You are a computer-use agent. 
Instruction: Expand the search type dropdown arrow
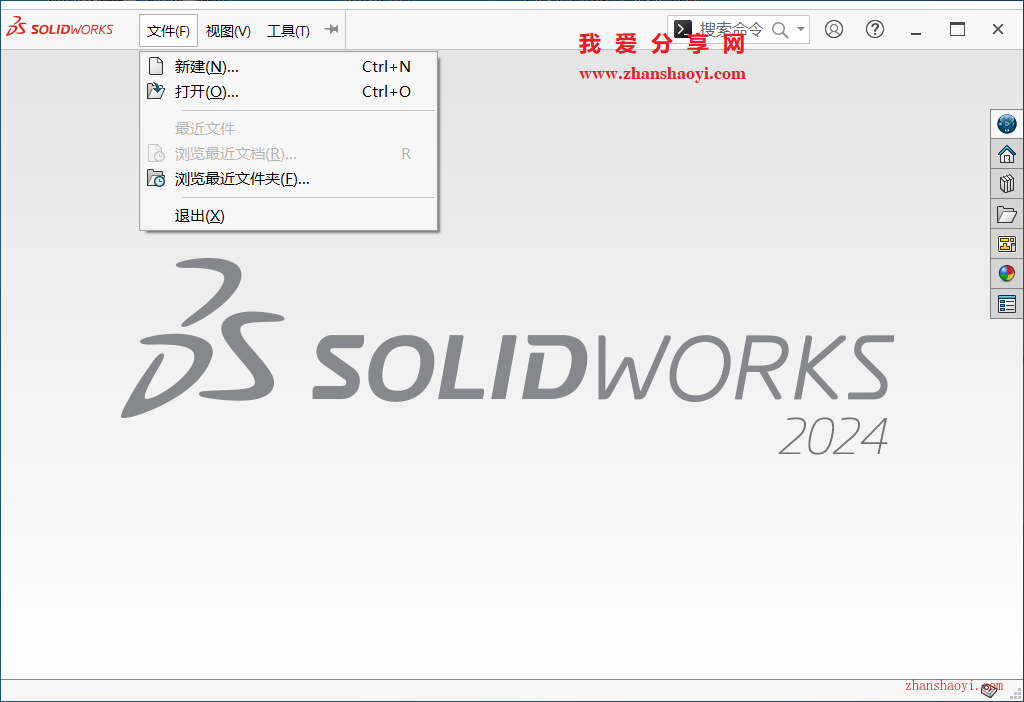(801, 29)
